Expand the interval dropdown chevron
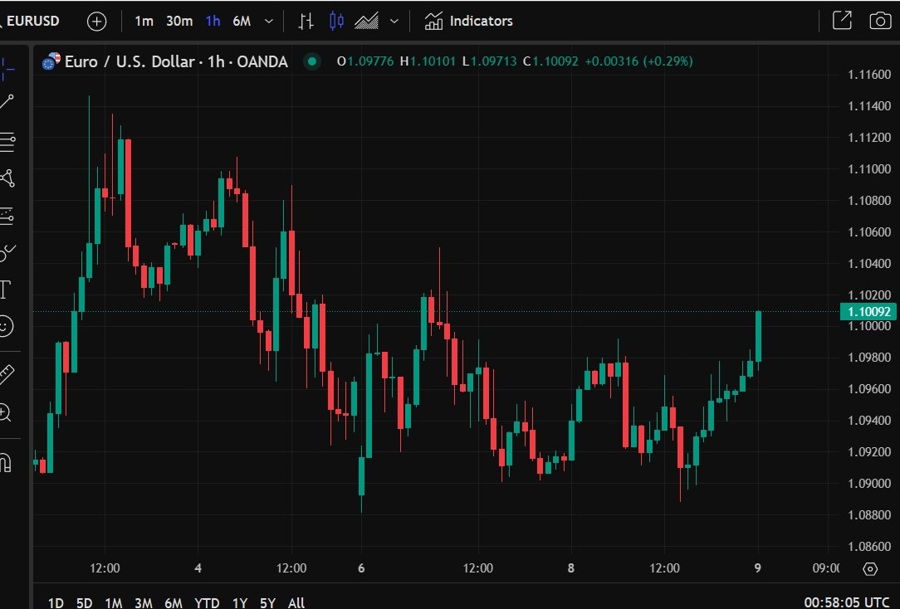The height and width of the screenshot is (609, 900). [x=266, y=20]
